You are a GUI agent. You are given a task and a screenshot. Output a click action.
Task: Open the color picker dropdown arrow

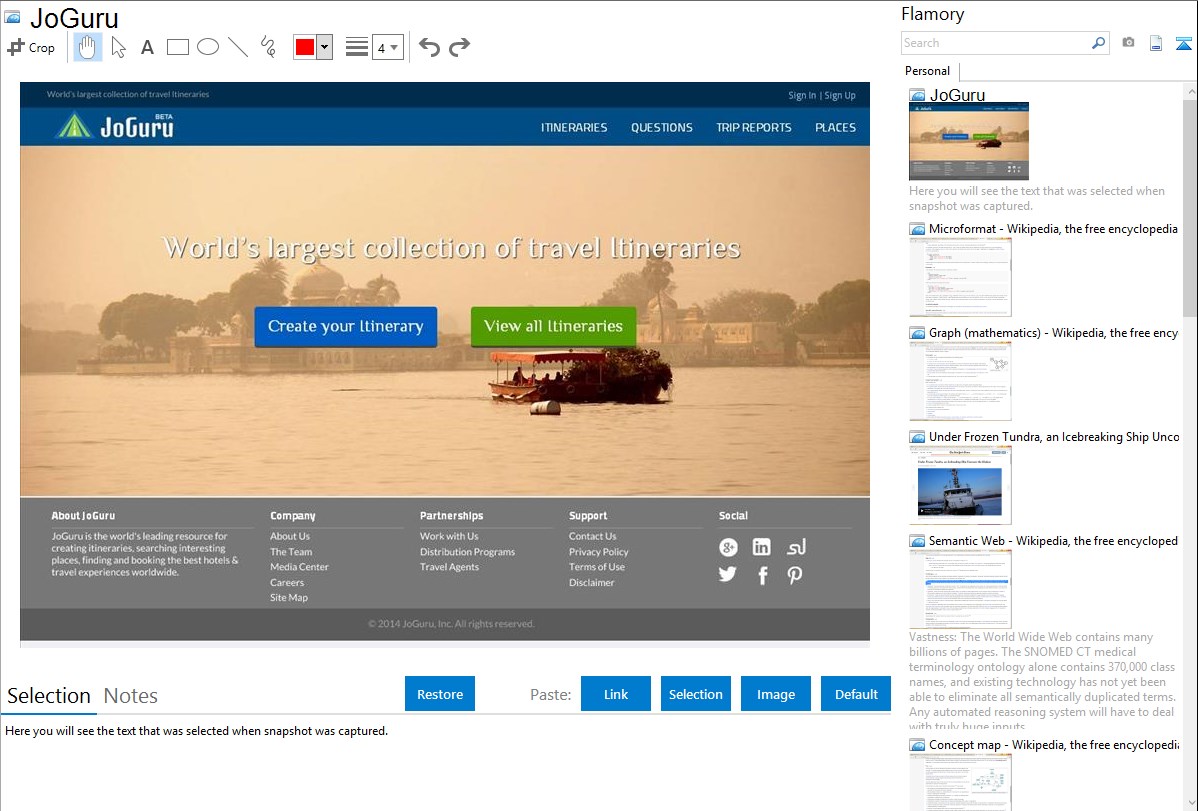point(324,47)
